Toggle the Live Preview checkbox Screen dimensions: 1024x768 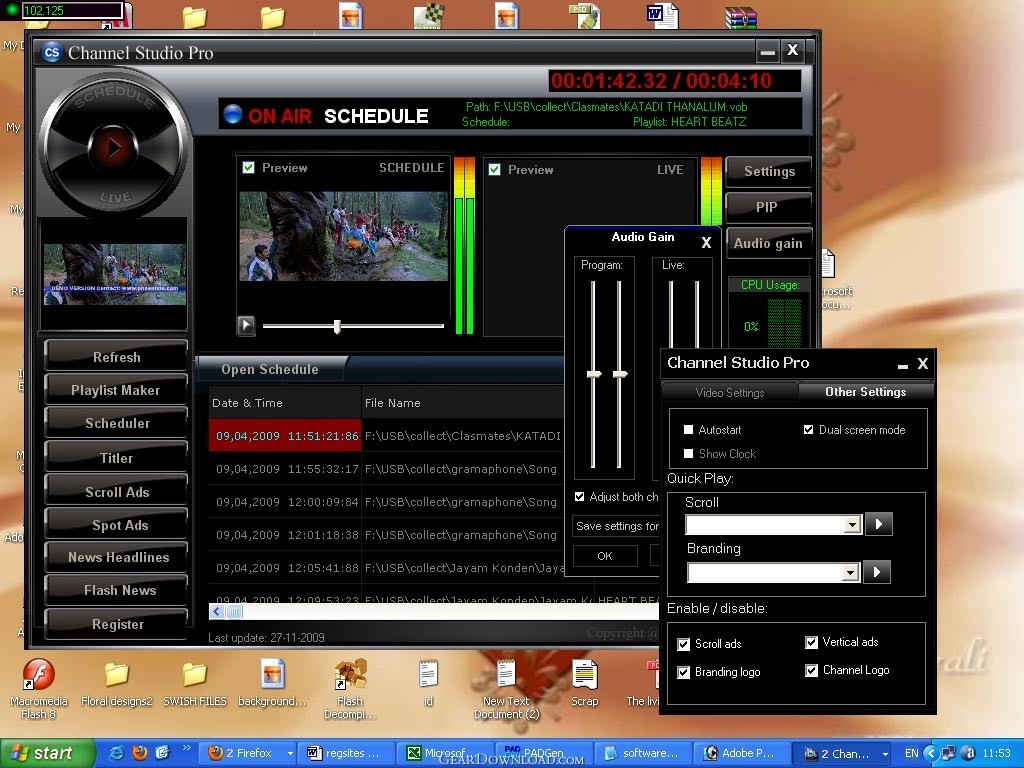click(x=494, y=170)
